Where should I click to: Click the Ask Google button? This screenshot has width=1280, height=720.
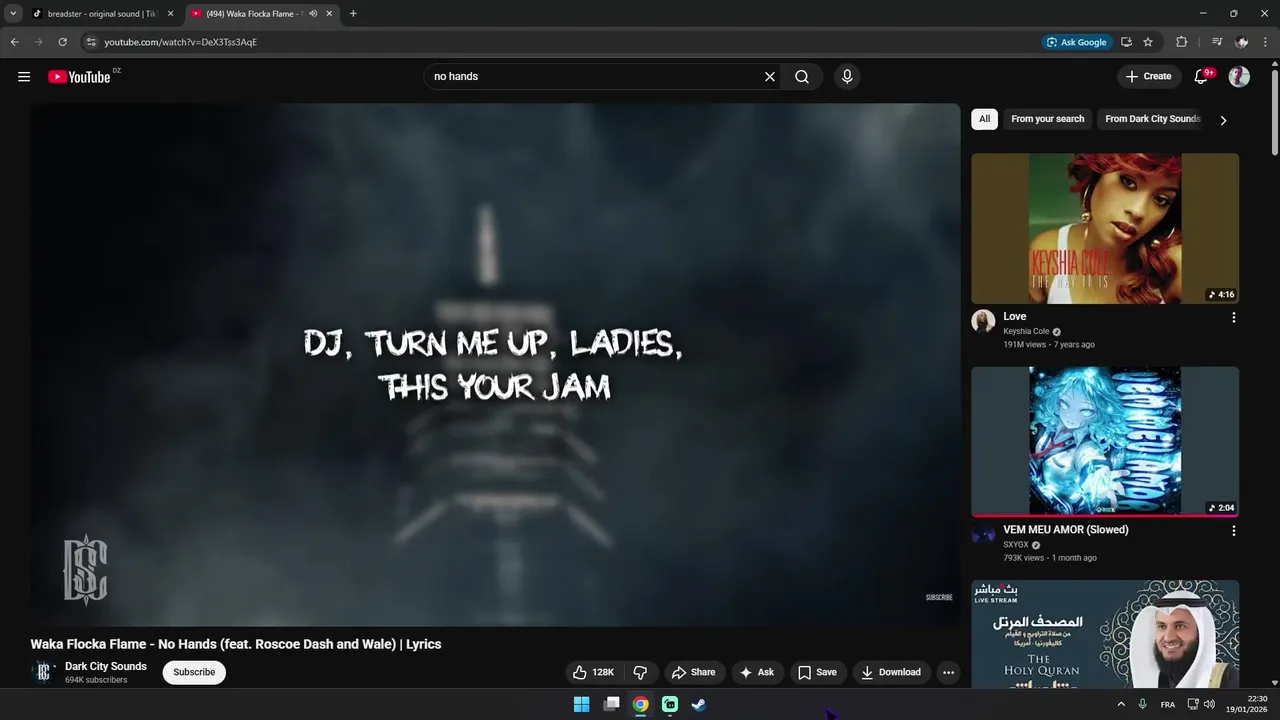pyautogui.click(x=1076, y=42)
